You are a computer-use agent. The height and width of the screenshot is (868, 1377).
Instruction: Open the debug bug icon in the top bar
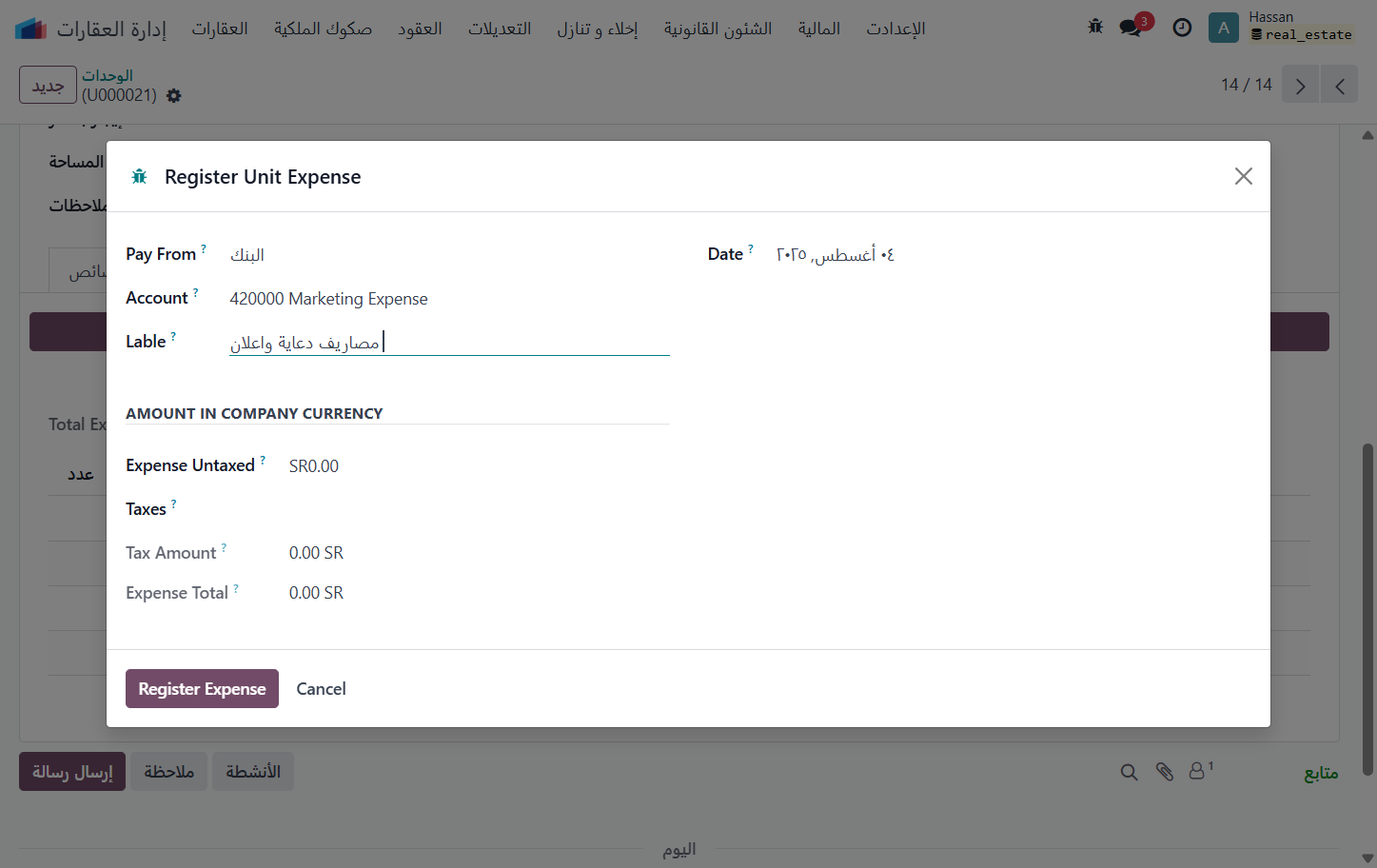[1095, 28]
